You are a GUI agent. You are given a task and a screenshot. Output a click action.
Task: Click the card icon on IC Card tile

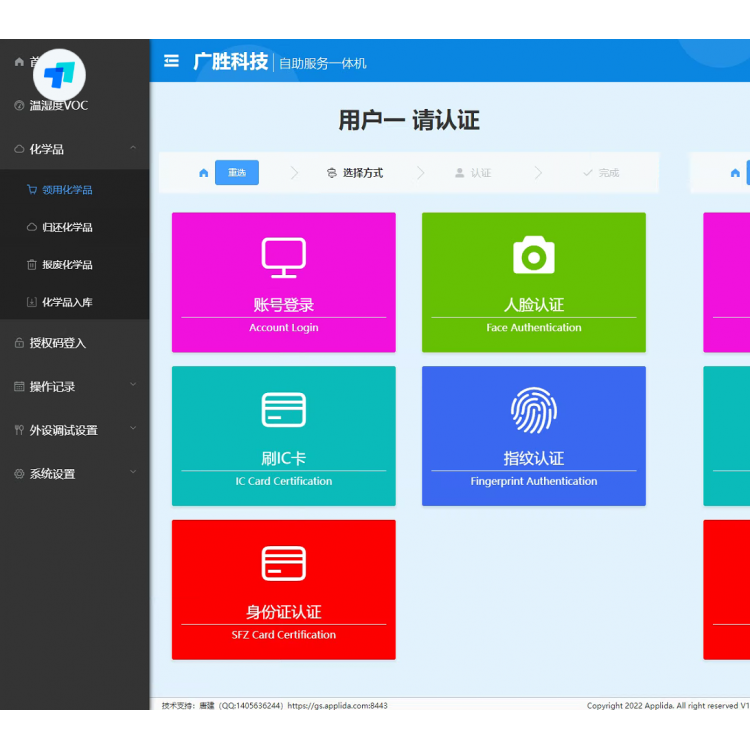pos(283,410)
